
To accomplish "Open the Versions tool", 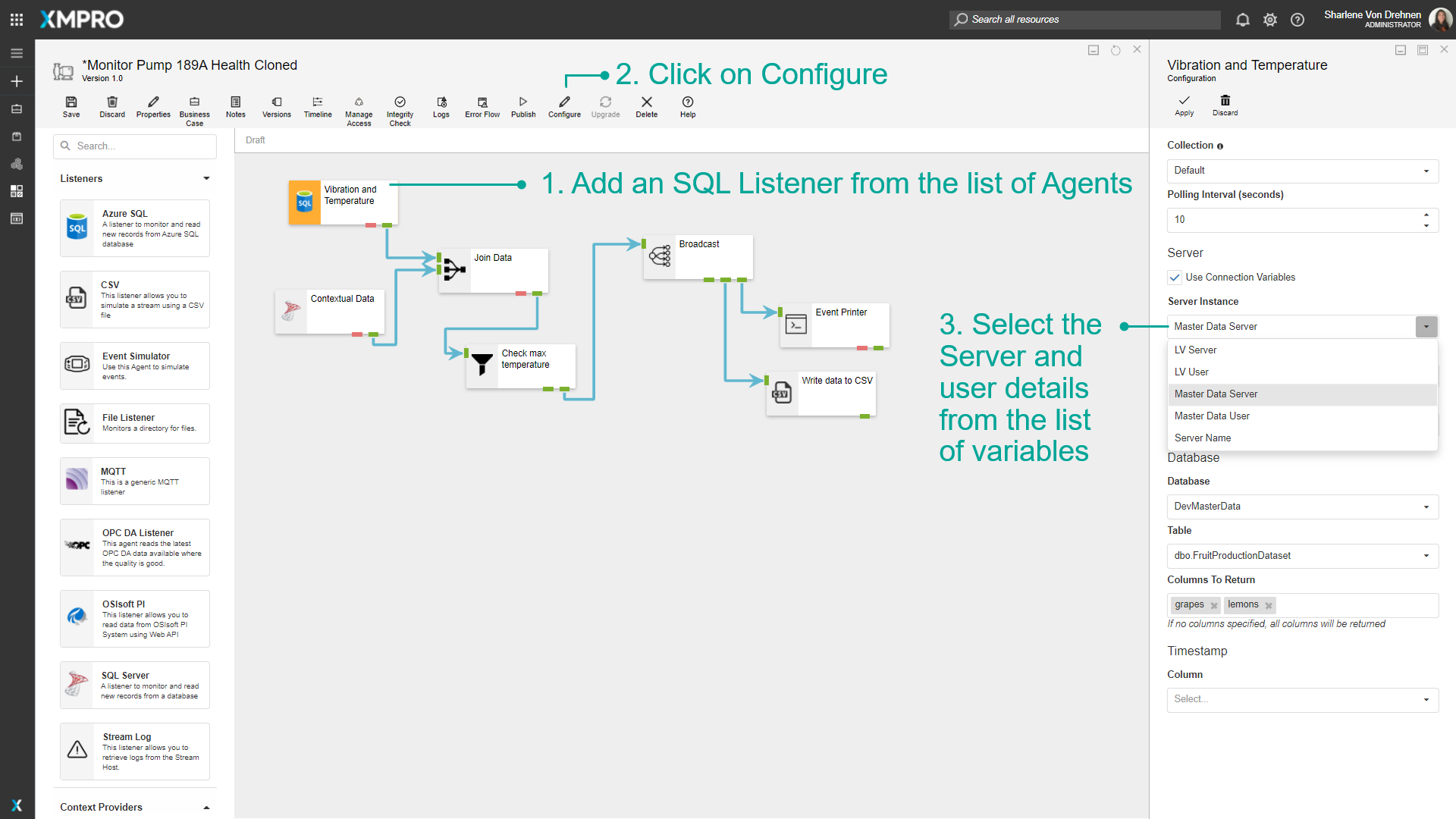I will pyautogui.click(x=277, y=107).
